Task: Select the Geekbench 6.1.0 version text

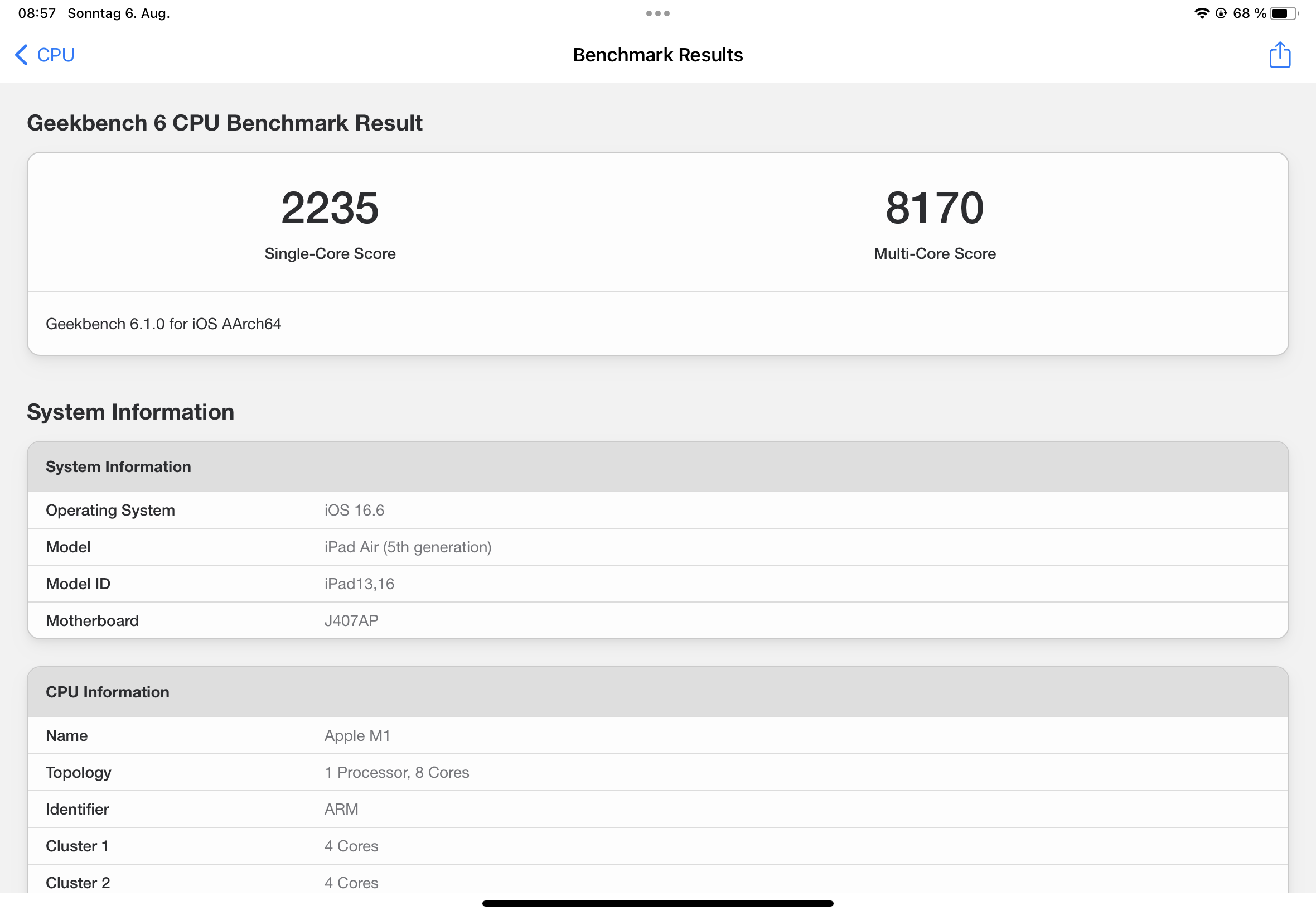Action: [x=163, y=324]
